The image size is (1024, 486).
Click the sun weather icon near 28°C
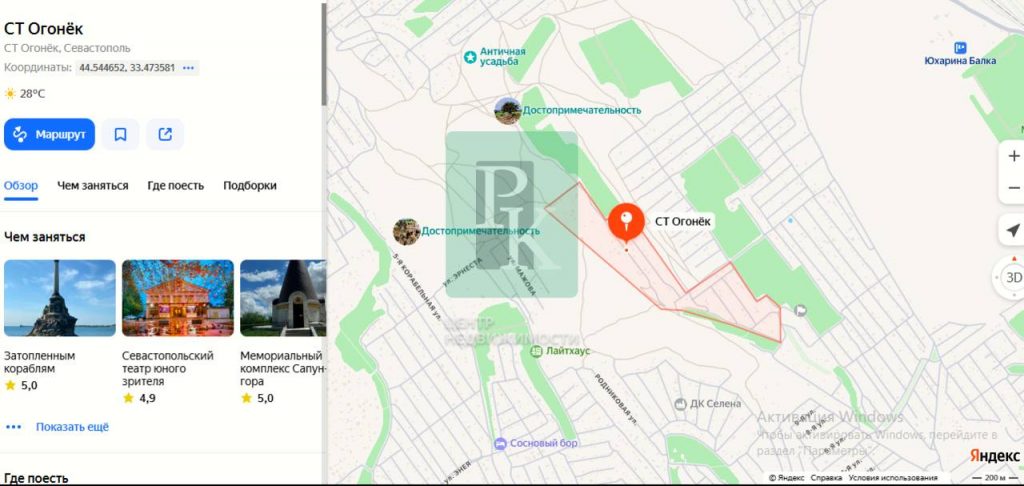tap(10, 93)
